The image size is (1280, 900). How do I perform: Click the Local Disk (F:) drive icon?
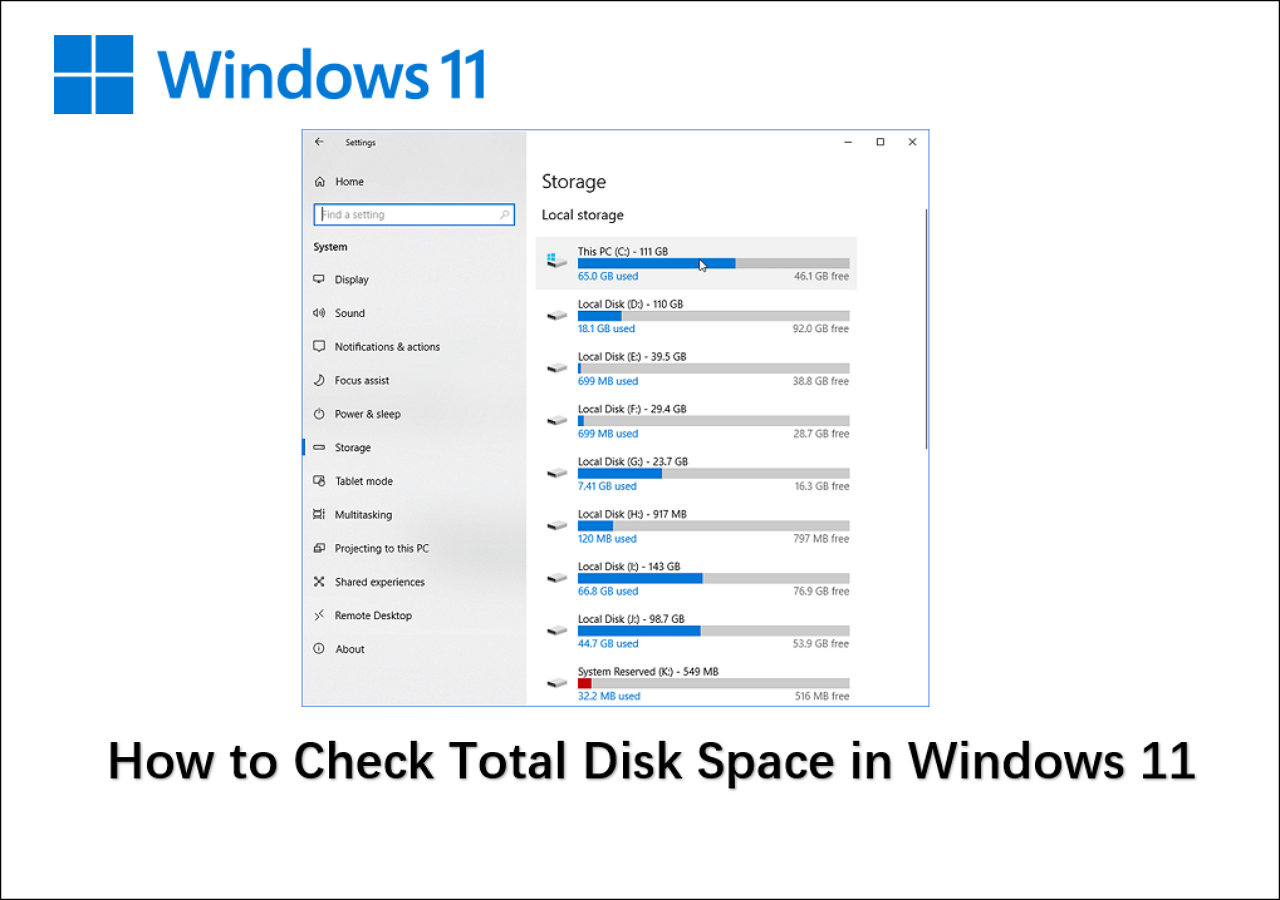[556, 420]
